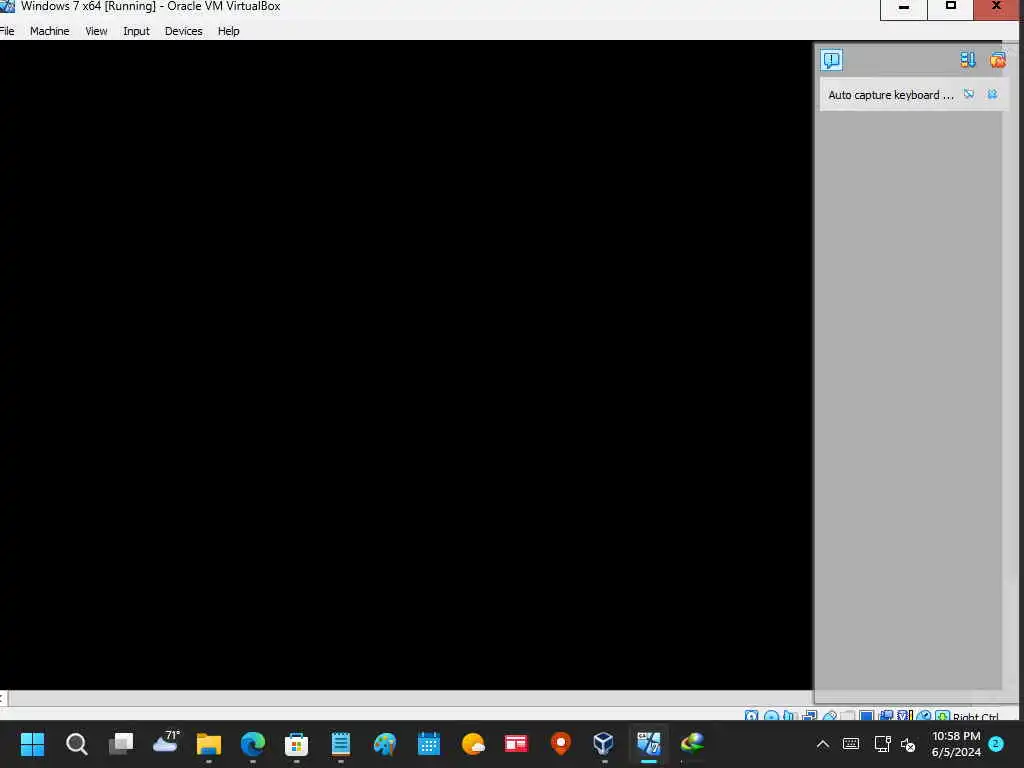Open the View menu
Screen dimensions: 1024x768
pyautogui.click(x=96, y=31)
